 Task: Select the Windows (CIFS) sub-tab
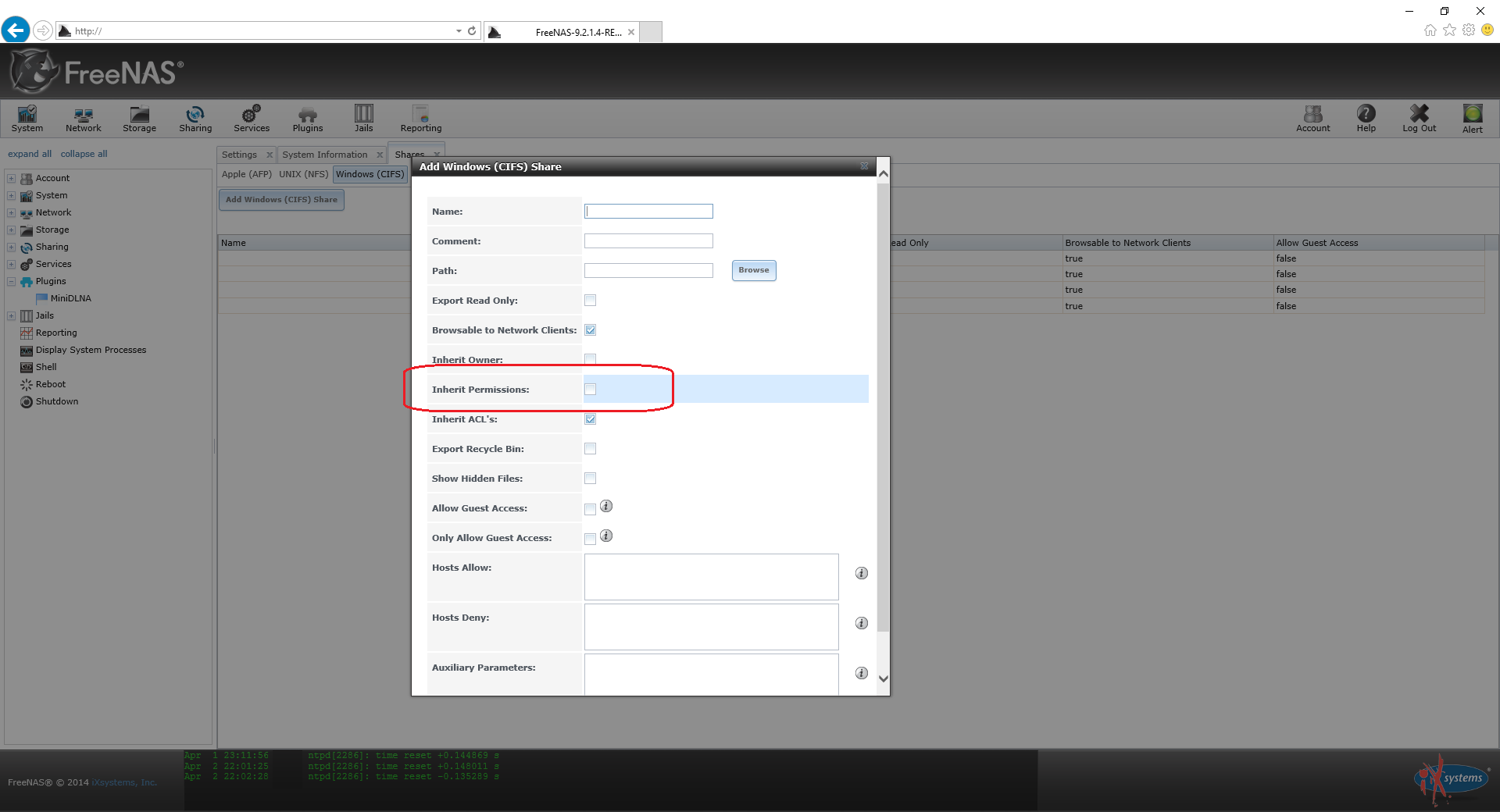click(370, 174)
